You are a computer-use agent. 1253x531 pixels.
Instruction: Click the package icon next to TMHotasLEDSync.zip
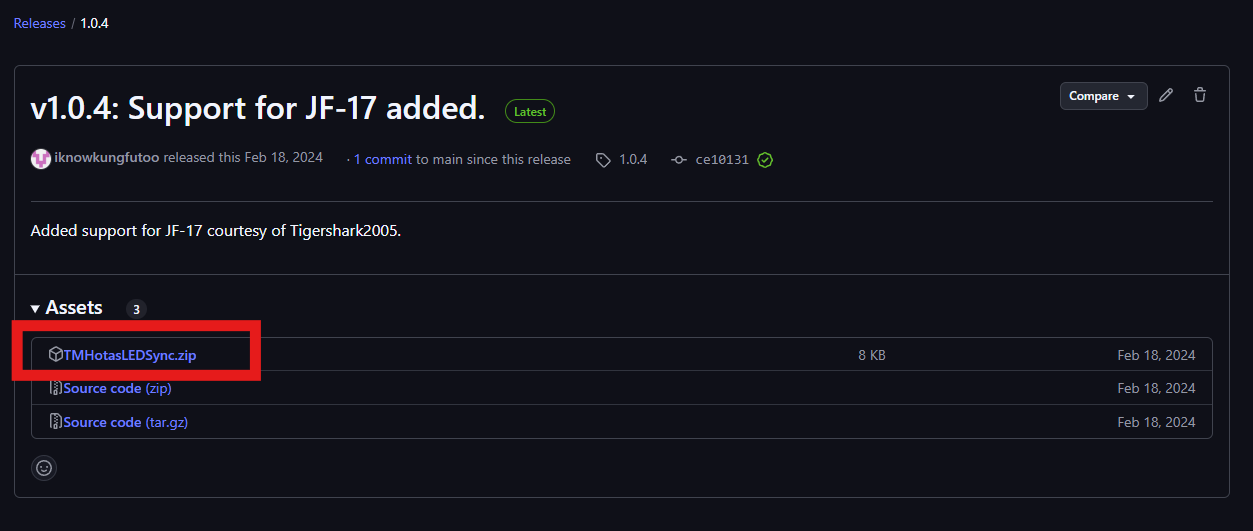point(56,355)
